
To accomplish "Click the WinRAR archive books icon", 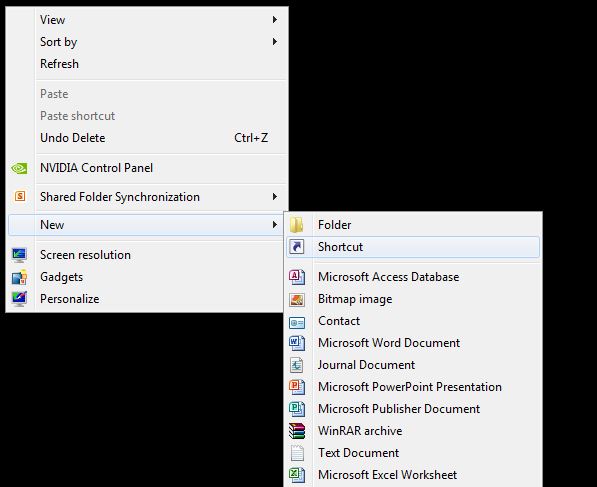I will click(x=297, y=431).
